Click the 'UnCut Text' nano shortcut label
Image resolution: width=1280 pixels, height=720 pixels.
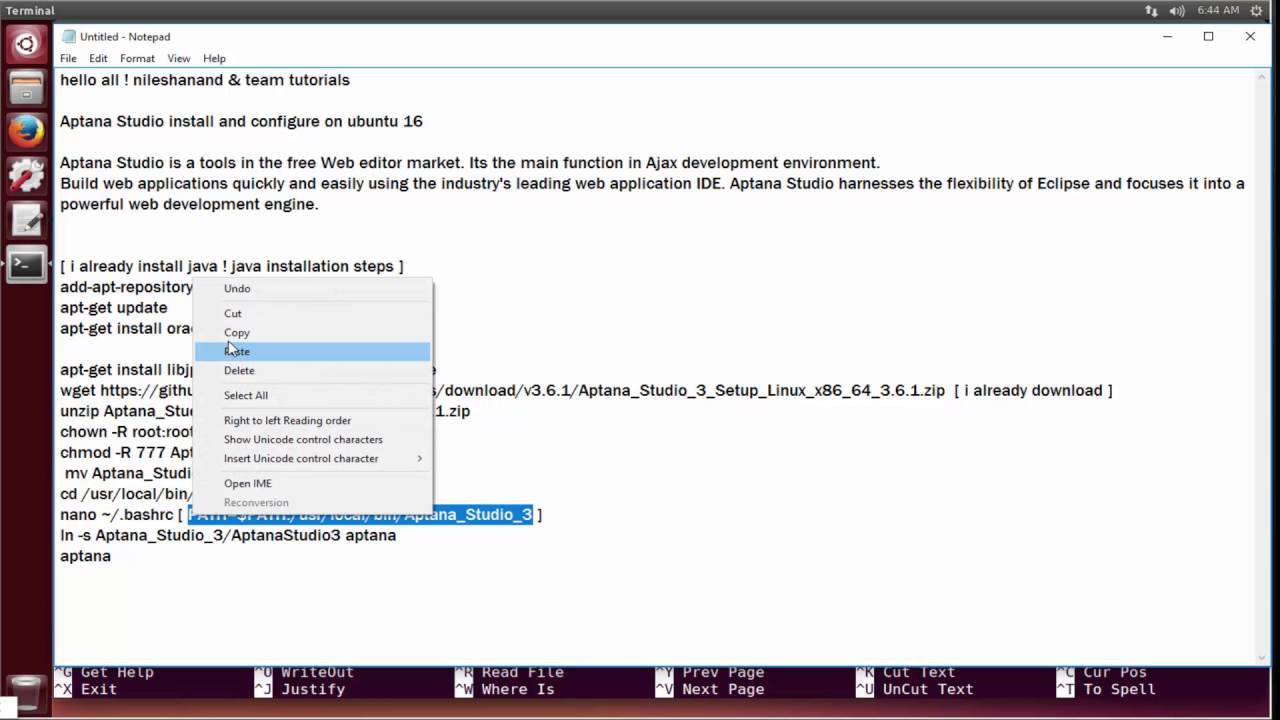928,689
